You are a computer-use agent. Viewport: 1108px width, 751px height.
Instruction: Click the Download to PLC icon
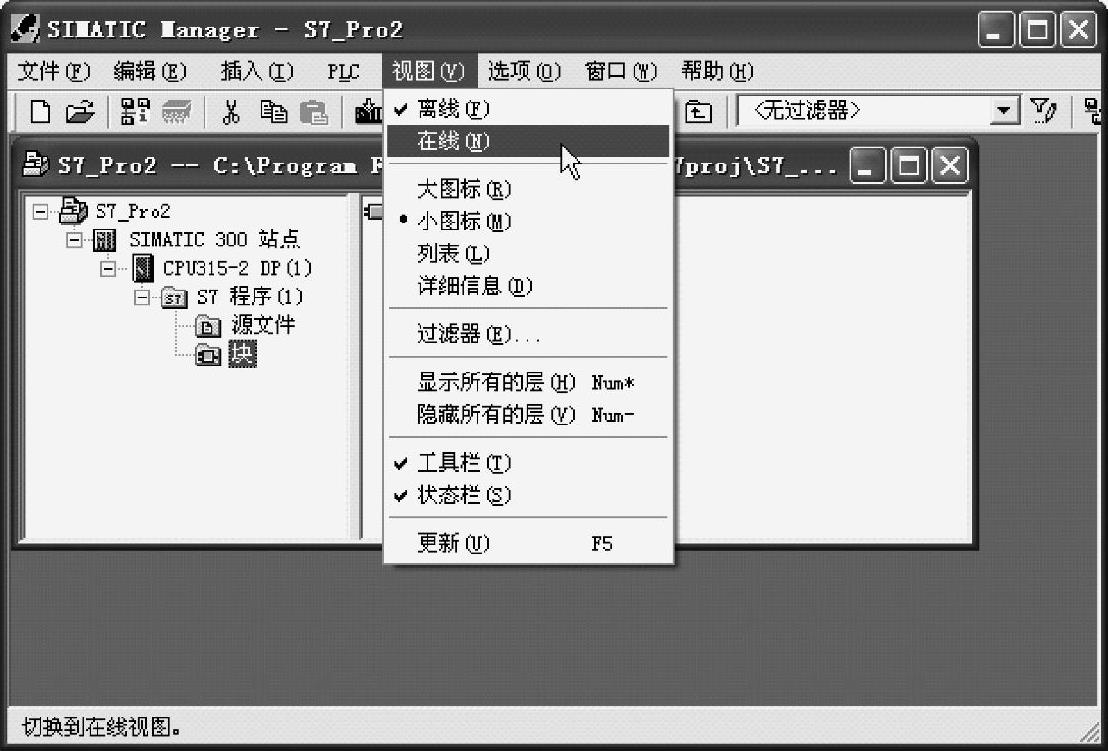pyautogui.click(x=368, y=112)
